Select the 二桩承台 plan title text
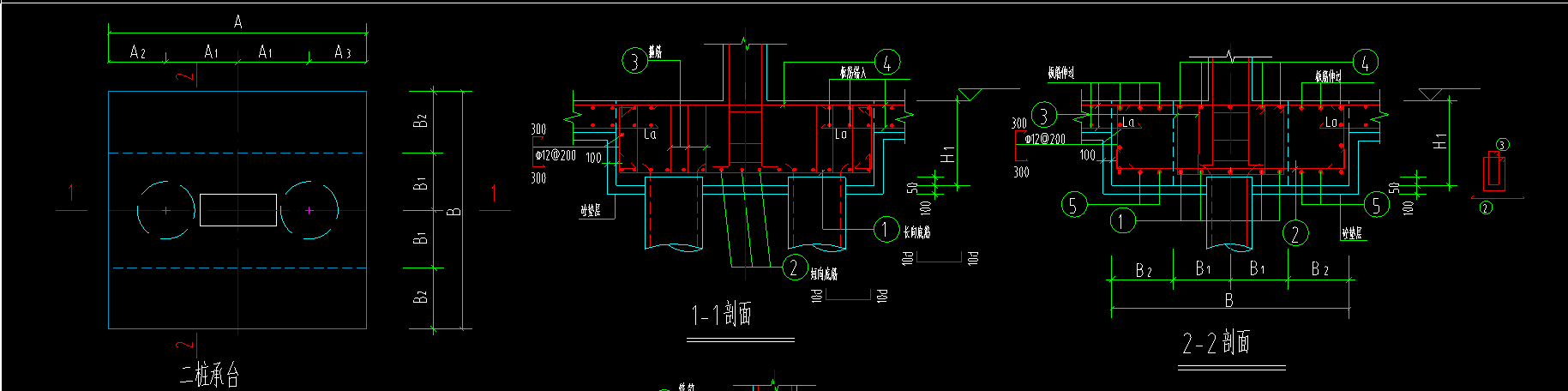 point(209,375)
